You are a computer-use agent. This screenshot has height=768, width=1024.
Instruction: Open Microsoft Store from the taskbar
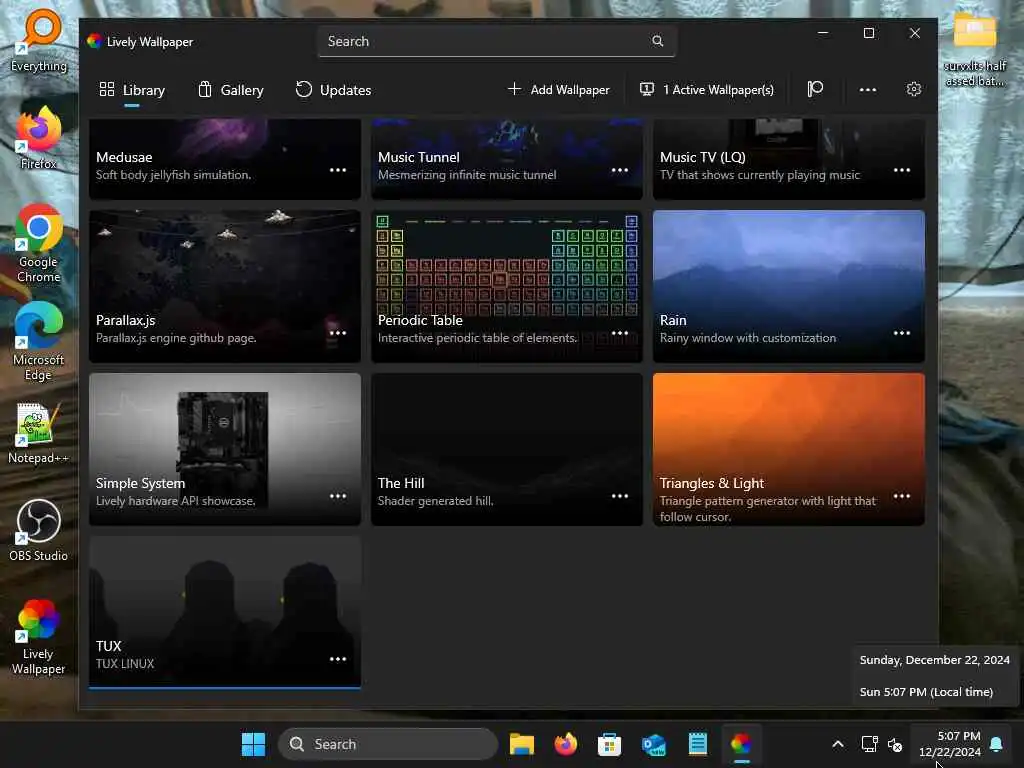click(x=609, y=744)
